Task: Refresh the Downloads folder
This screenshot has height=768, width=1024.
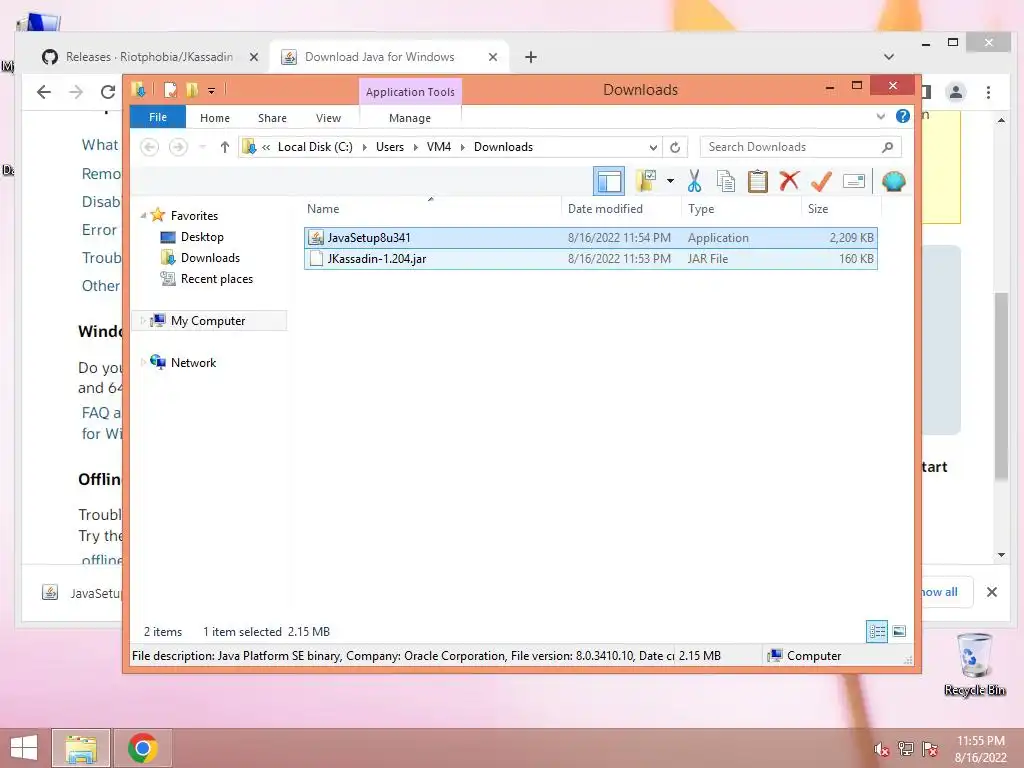Action: tap(675, 147)
